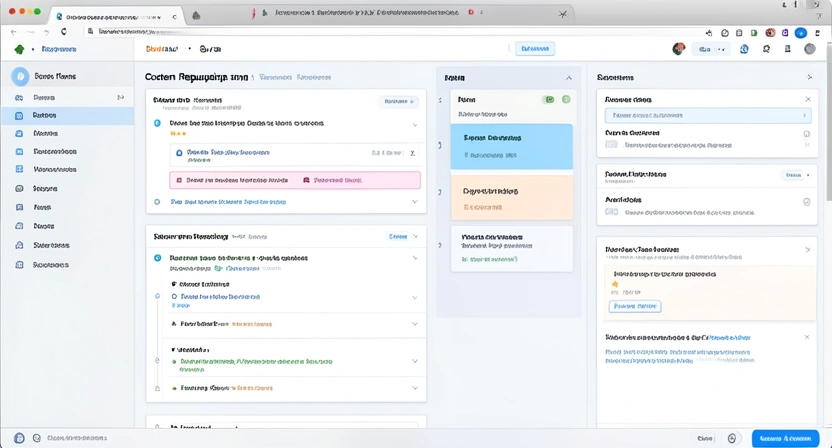The height and width of the screenshot is (448, 832).
Task: Click the clock icon in the bottom bar
Action: pos(732,438)
